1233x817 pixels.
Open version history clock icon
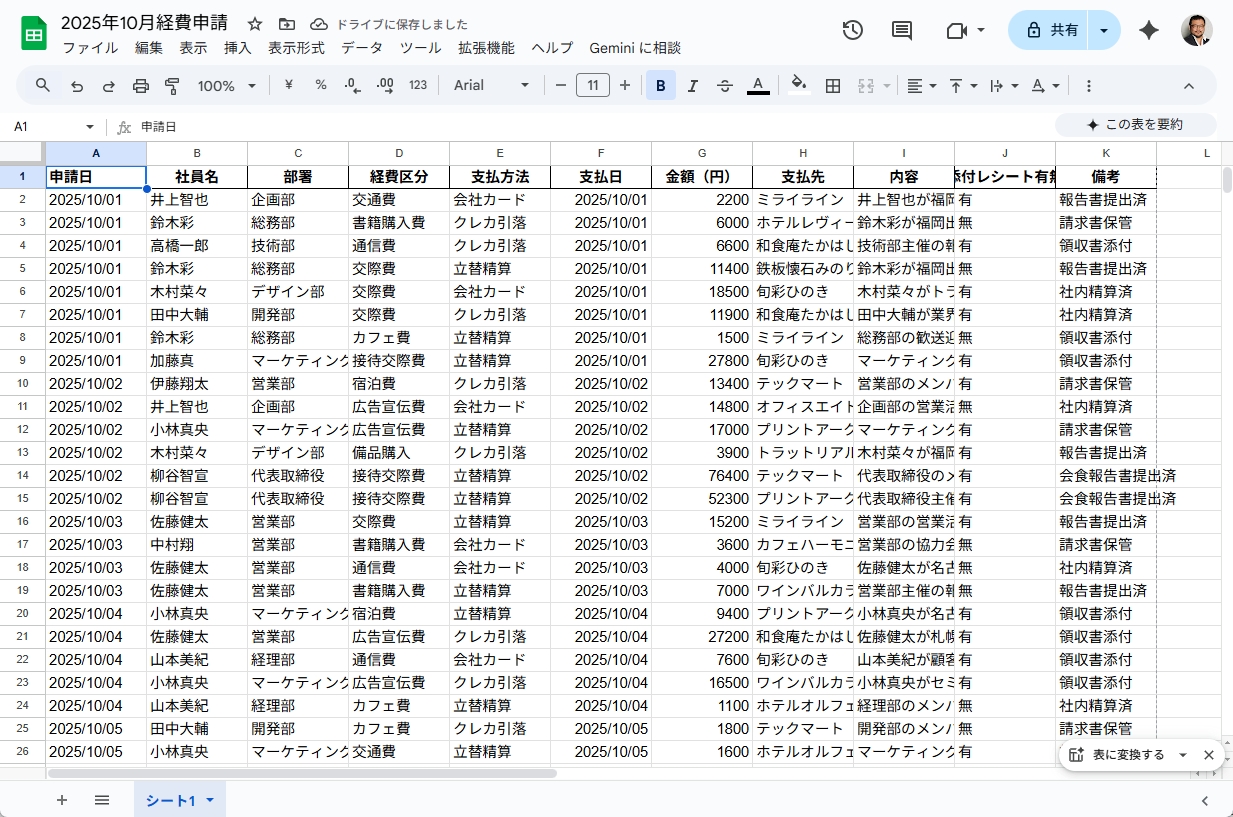tap(852, 30)
